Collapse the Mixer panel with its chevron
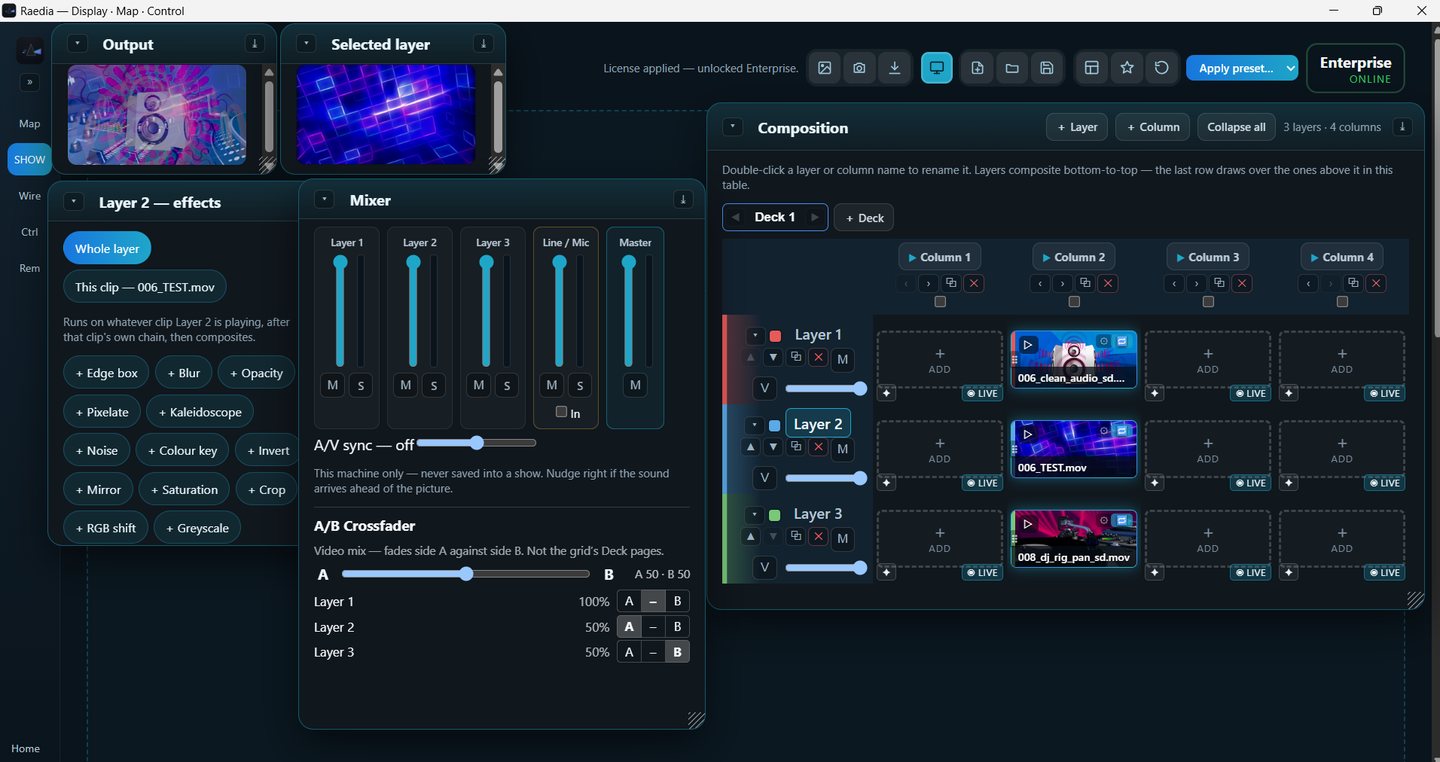Screen dimensions: 1440x762 (324, 200)
